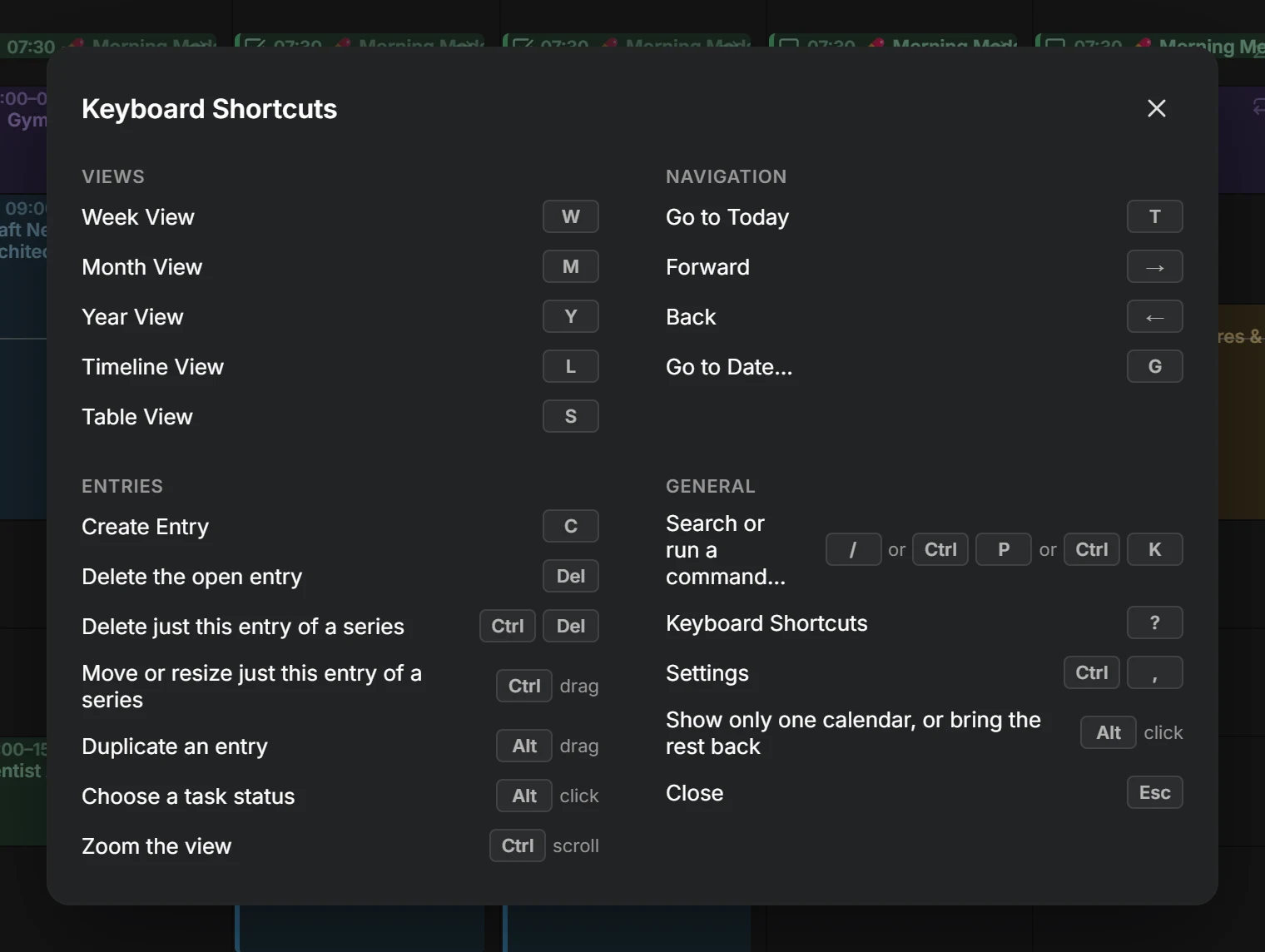Image resolution: width=1265 pixels, height=952 pixels.
Task: Click the Year View label
Action: coord(132,317)
